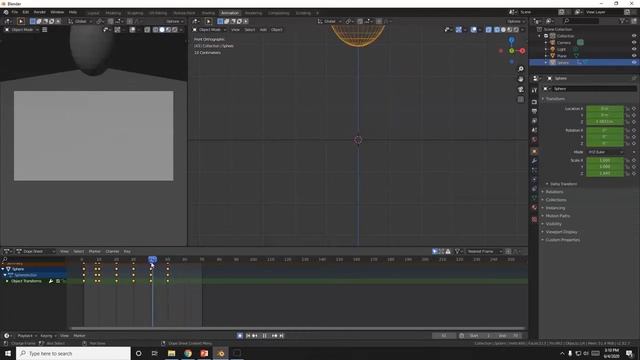Open Windows Start menu
640x360 pixels.
(x=8, y=353)
